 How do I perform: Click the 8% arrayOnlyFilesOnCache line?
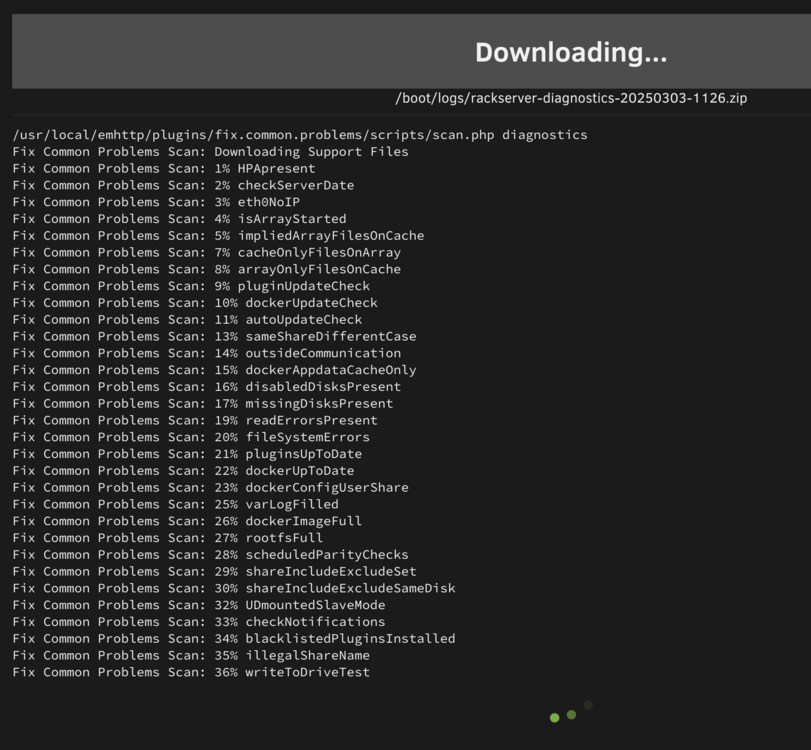coord(207,269)
